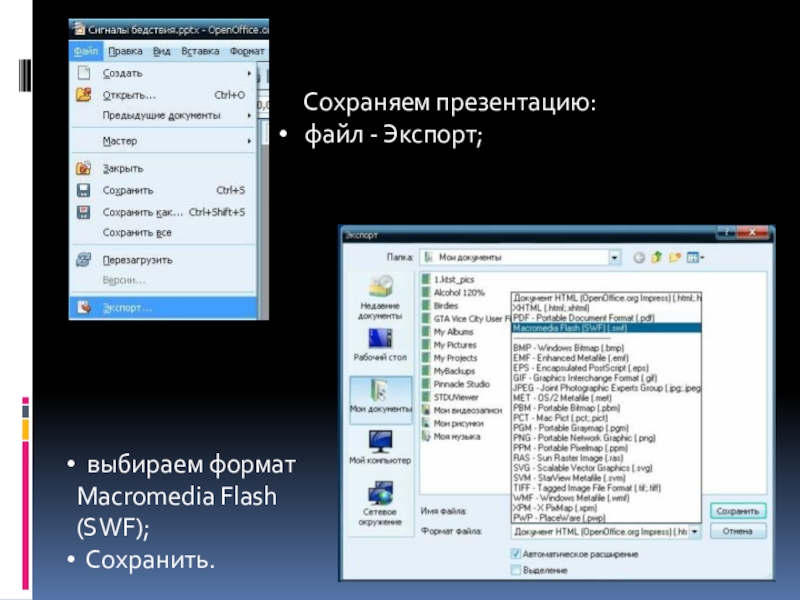Open the Моя музыка folder
This screenshot has height=600, width=800.
451,437
